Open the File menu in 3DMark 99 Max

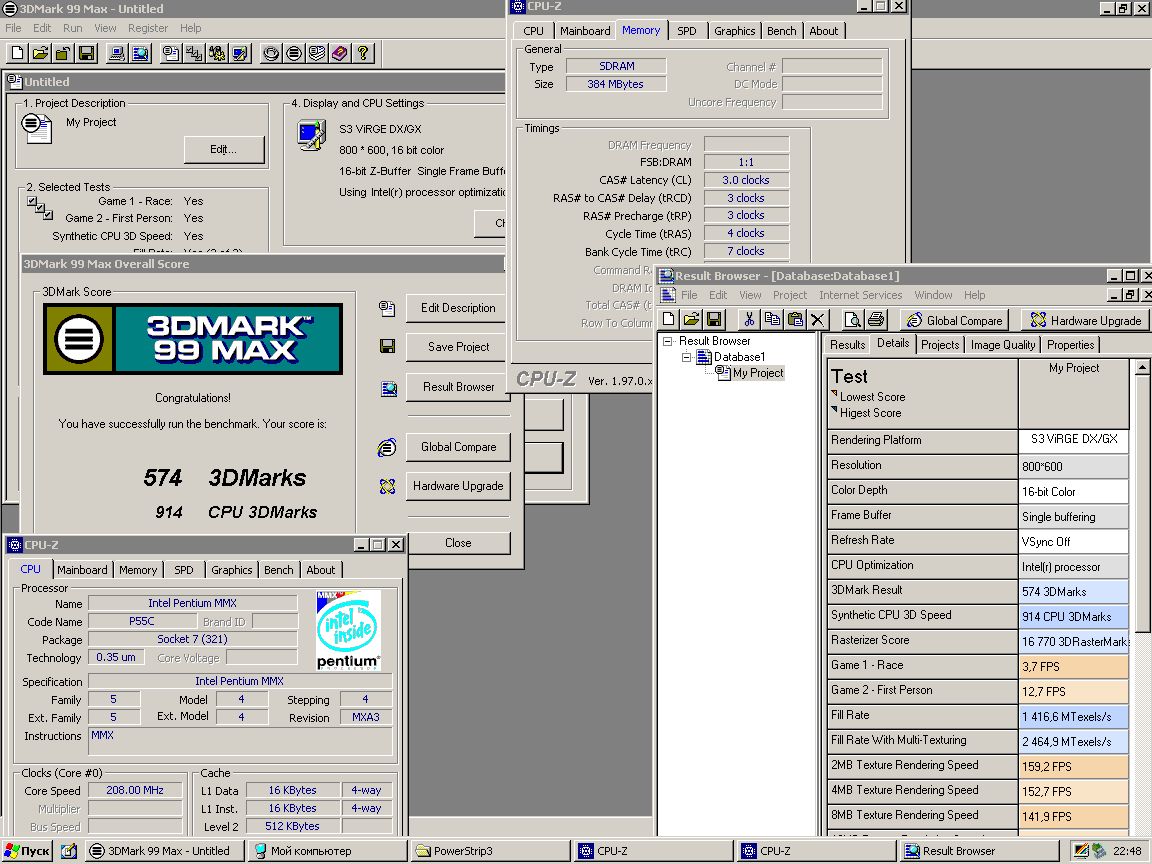13,28
